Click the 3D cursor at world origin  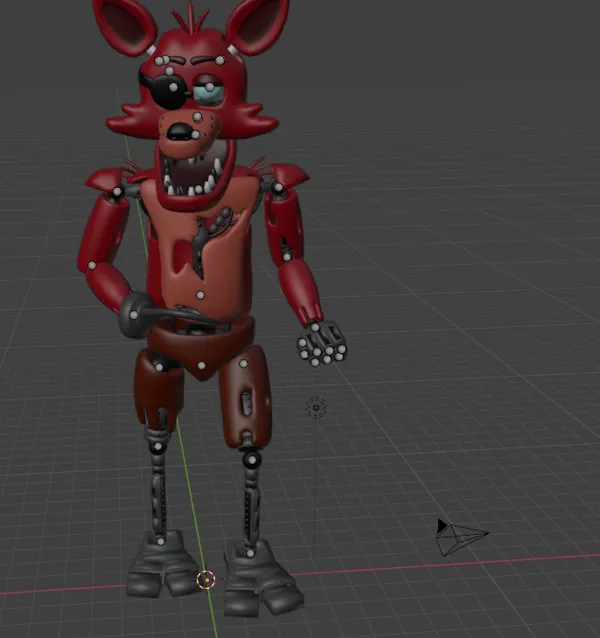point(206,580)
